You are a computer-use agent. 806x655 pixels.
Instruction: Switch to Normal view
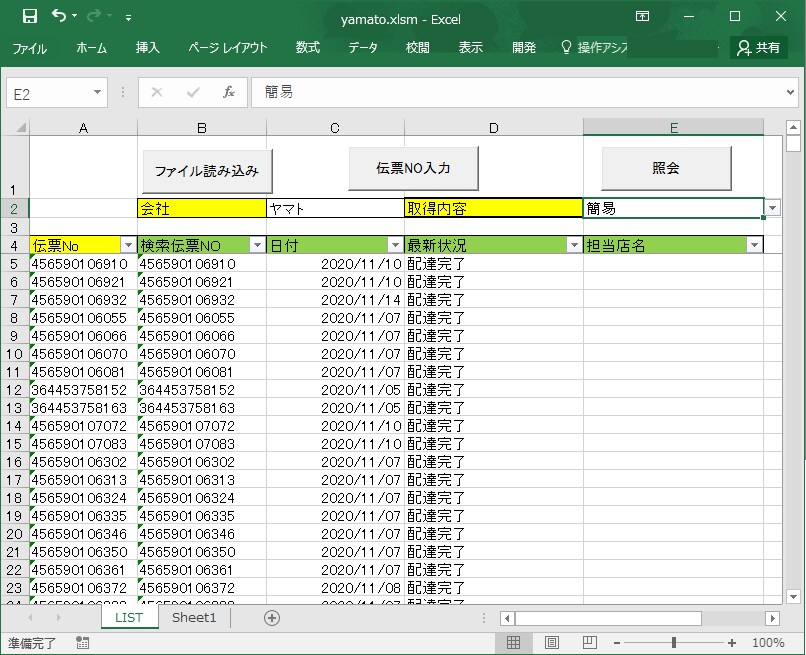513,643
